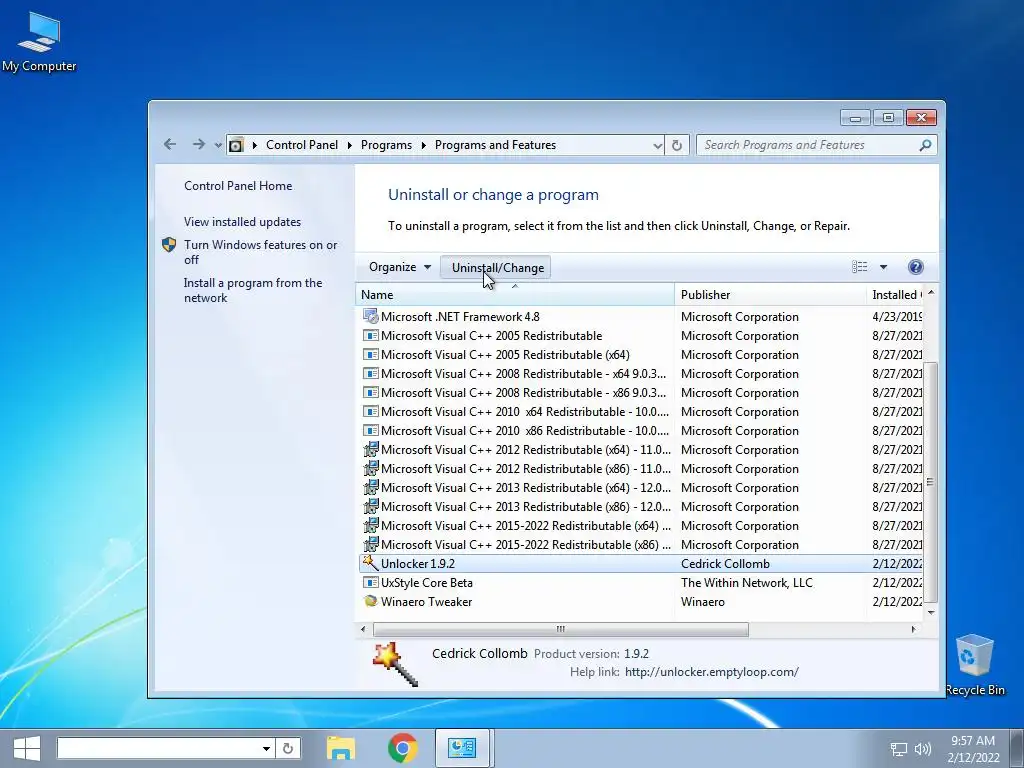Click the vertical scrollbar down arrow
This screenshot has height=768, width=1024.
931,613
